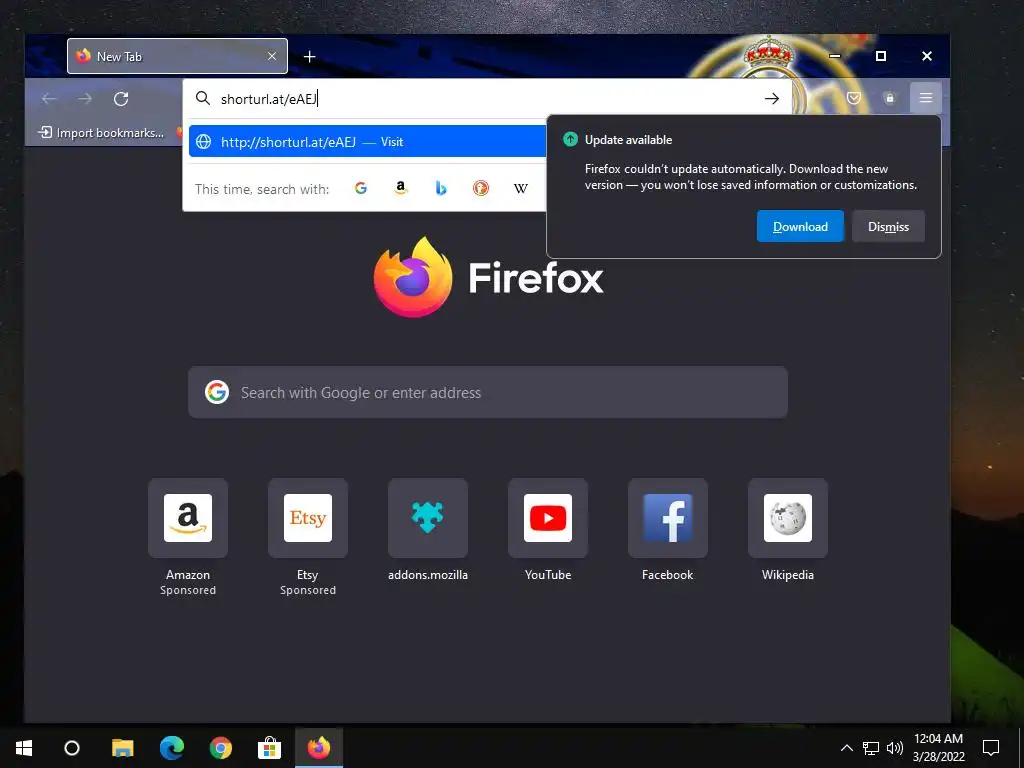The width and height of the screenshot is (1024, 768).
Task: Click the search magnifier icon in URL bar
Action: (203, 98)
